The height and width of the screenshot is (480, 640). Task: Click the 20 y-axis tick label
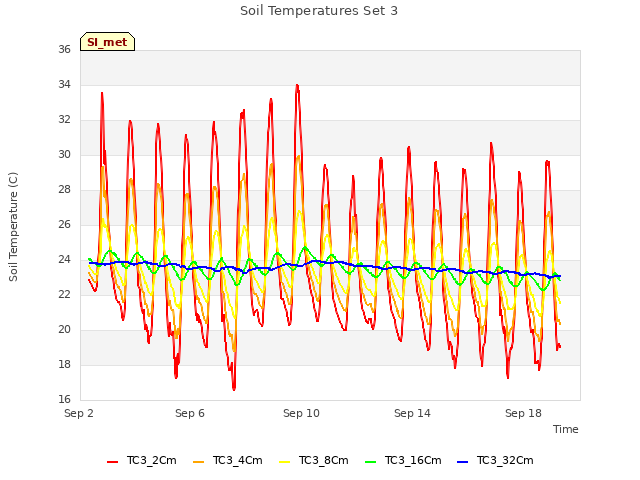point(64,329)
